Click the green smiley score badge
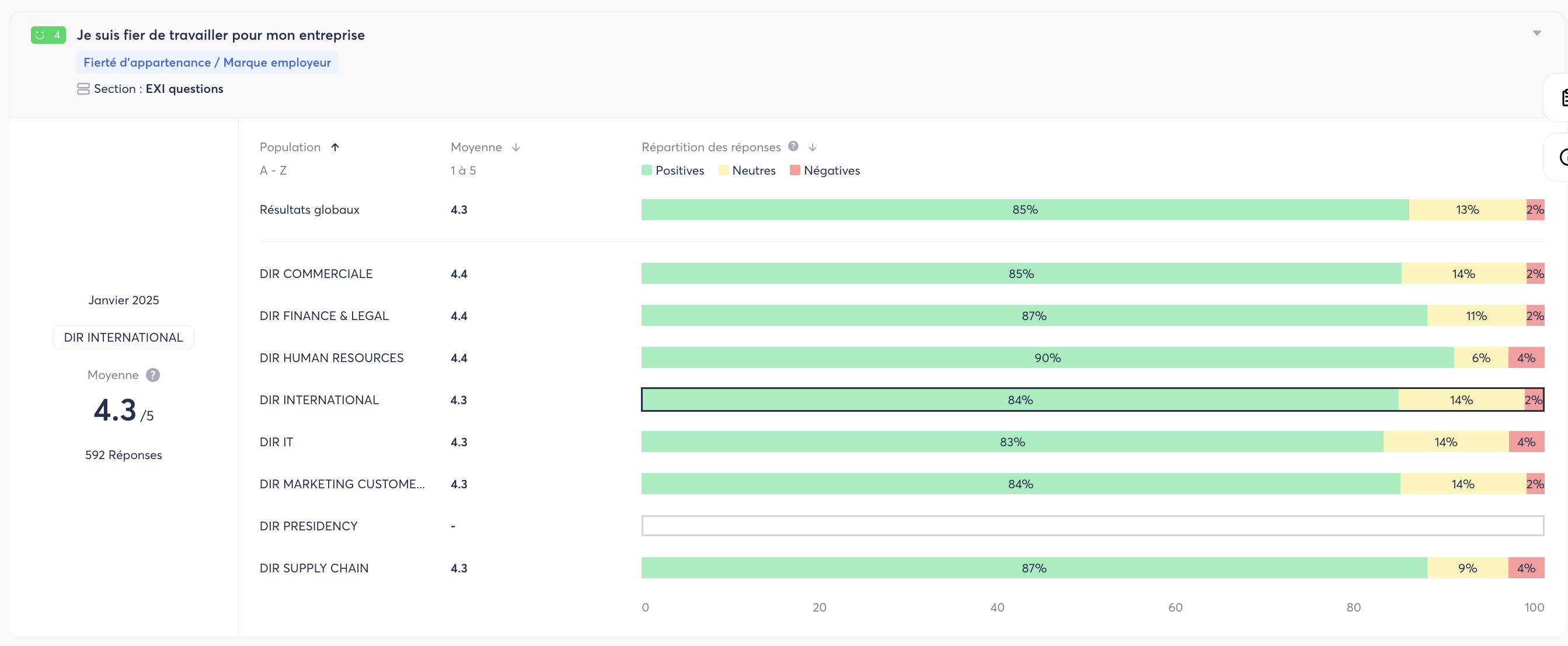 click(x=48, y=35)
